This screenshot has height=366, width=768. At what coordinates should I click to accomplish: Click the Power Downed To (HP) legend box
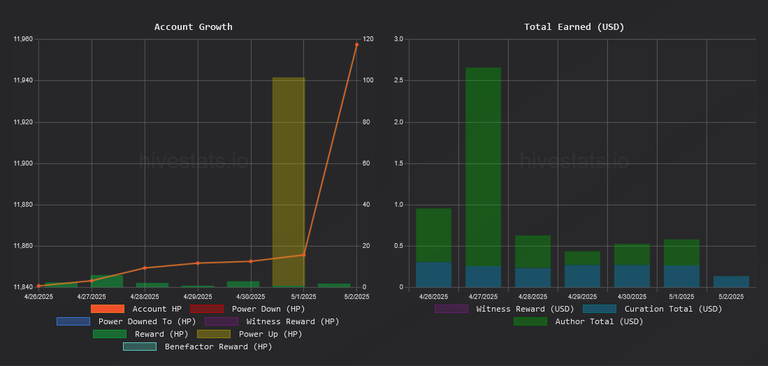(x=73, y=321)
